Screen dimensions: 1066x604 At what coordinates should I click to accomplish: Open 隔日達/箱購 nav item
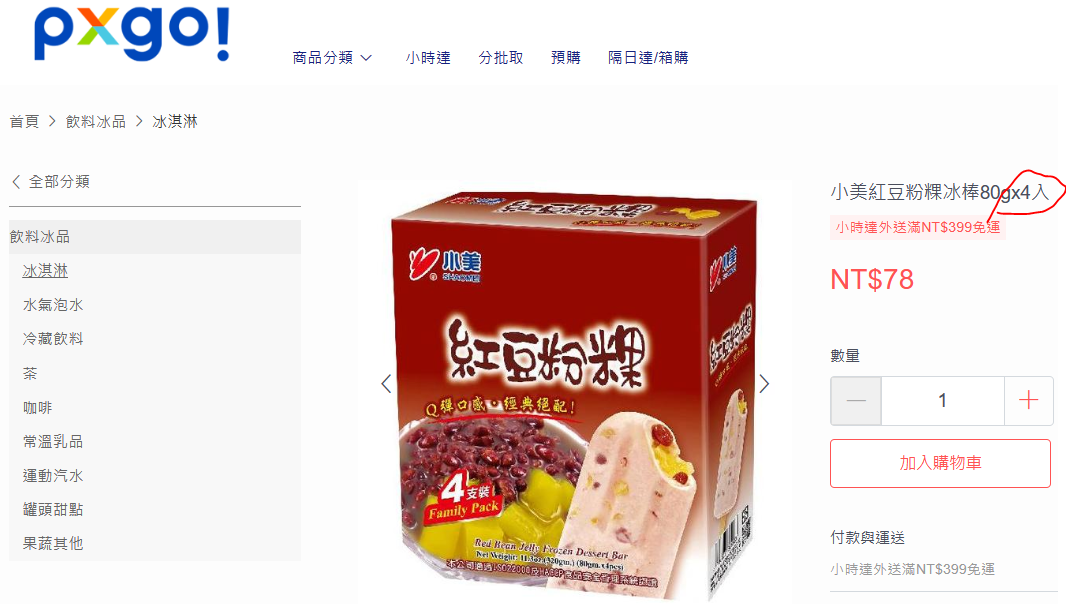point(648,58)
